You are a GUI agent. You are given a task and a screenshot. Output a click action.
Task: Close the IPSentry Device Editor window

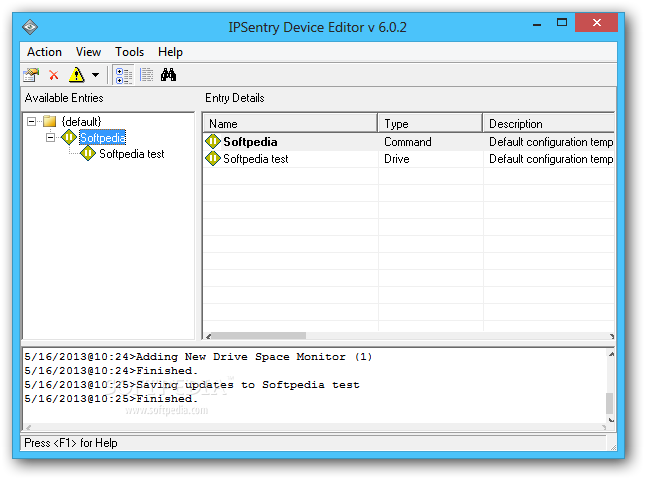tap(596, 23)
